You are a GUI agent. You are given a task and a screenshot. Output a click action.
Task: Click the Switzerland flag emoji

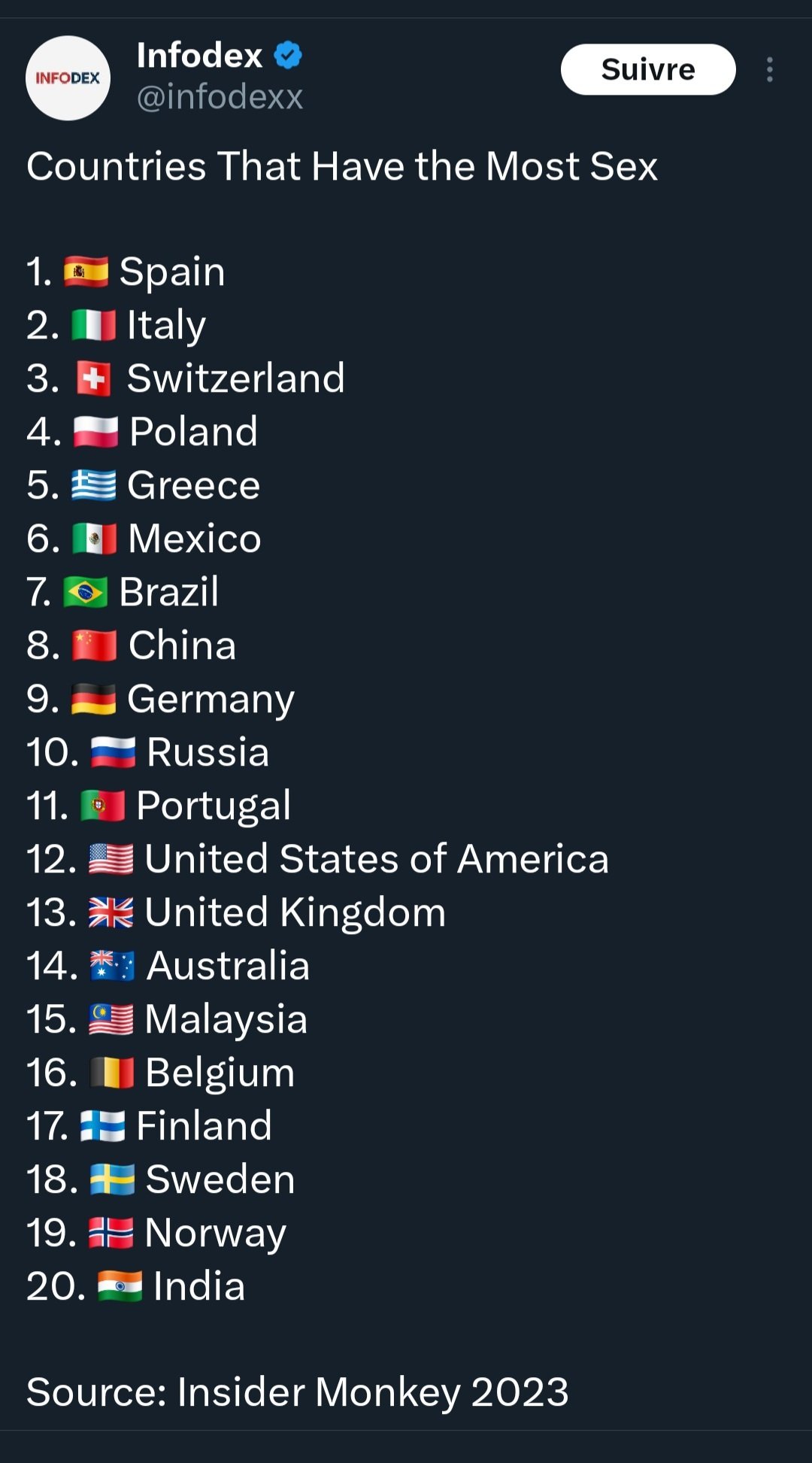click(x=94, y=378)
